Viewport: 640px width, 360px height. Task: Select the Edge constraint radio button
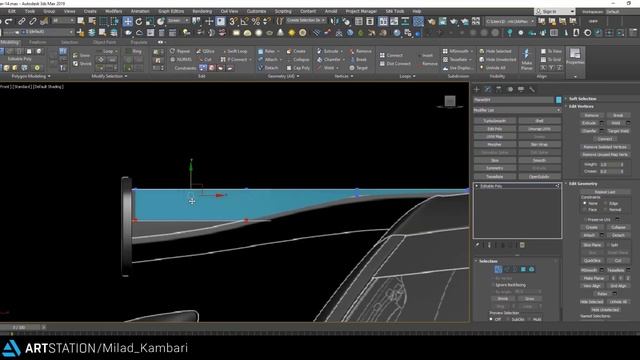tap(606, 203)
